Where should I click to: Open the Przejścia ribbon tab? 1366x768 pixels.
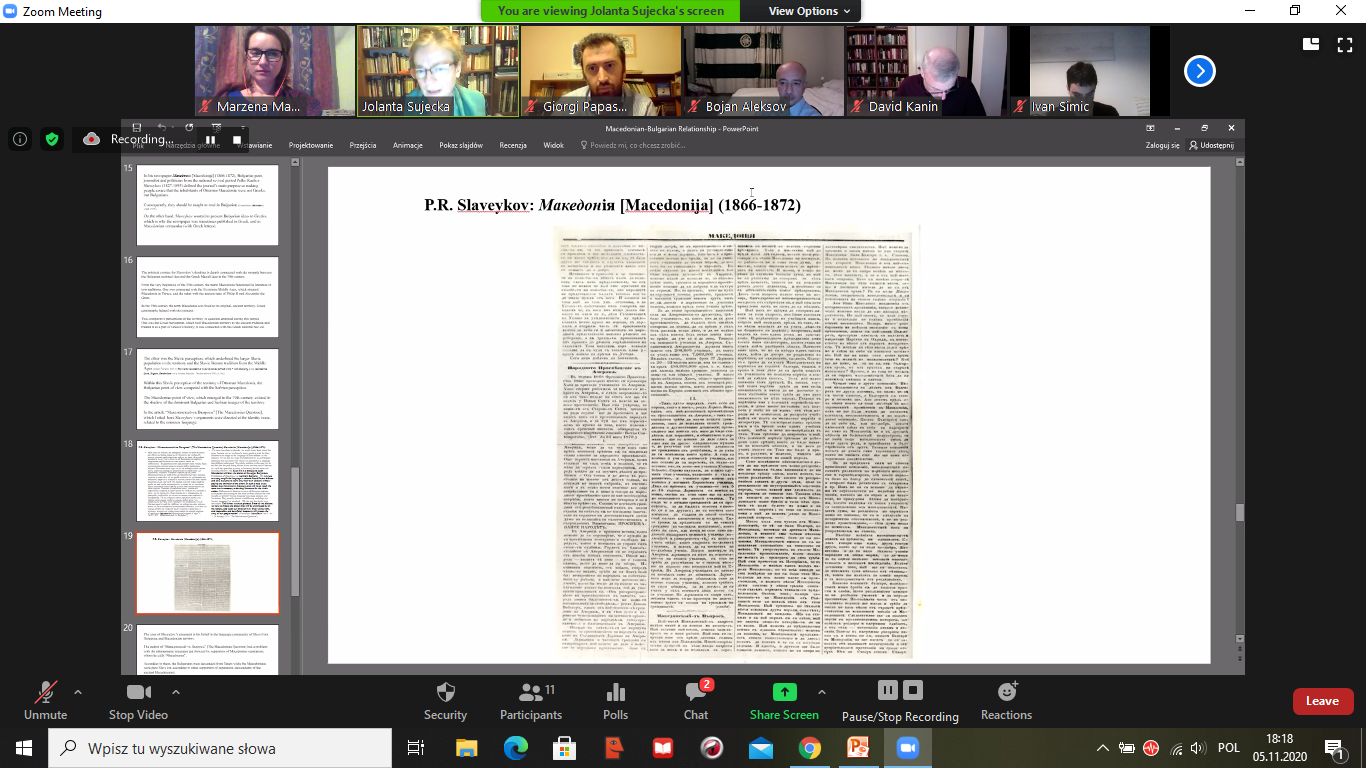coord(363,145)
